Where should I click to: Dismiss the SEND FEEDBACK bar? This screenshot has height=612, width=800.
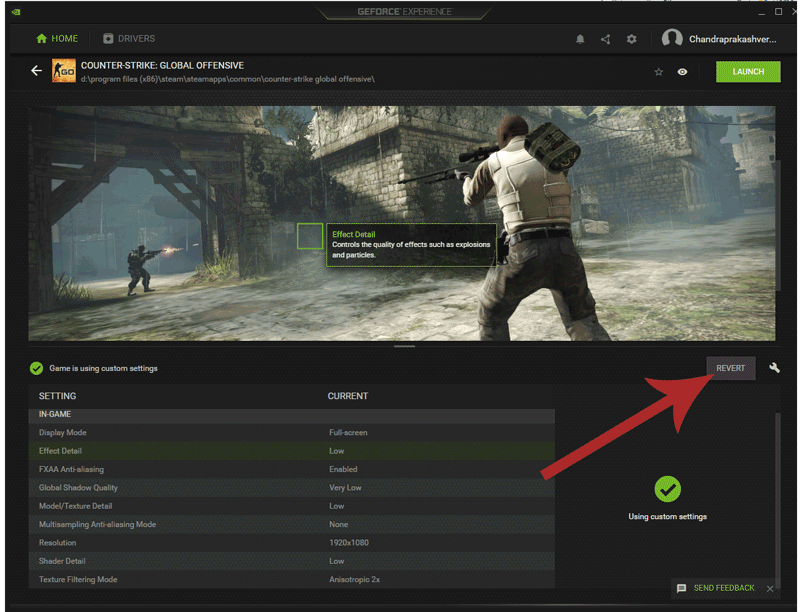pyautogui.click(x=770, y=589)
